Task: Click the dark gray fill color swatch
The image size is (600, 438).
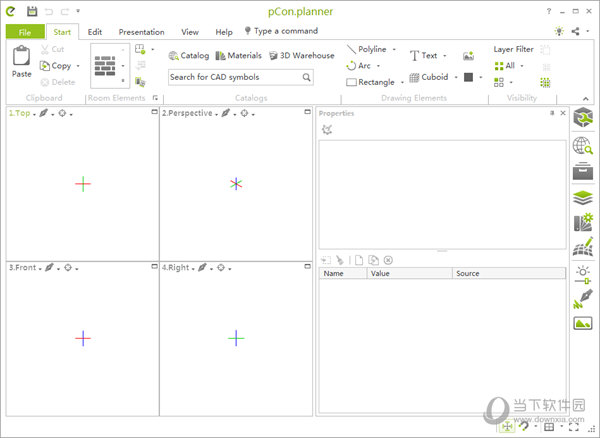Action: click(x=468, y=77)
